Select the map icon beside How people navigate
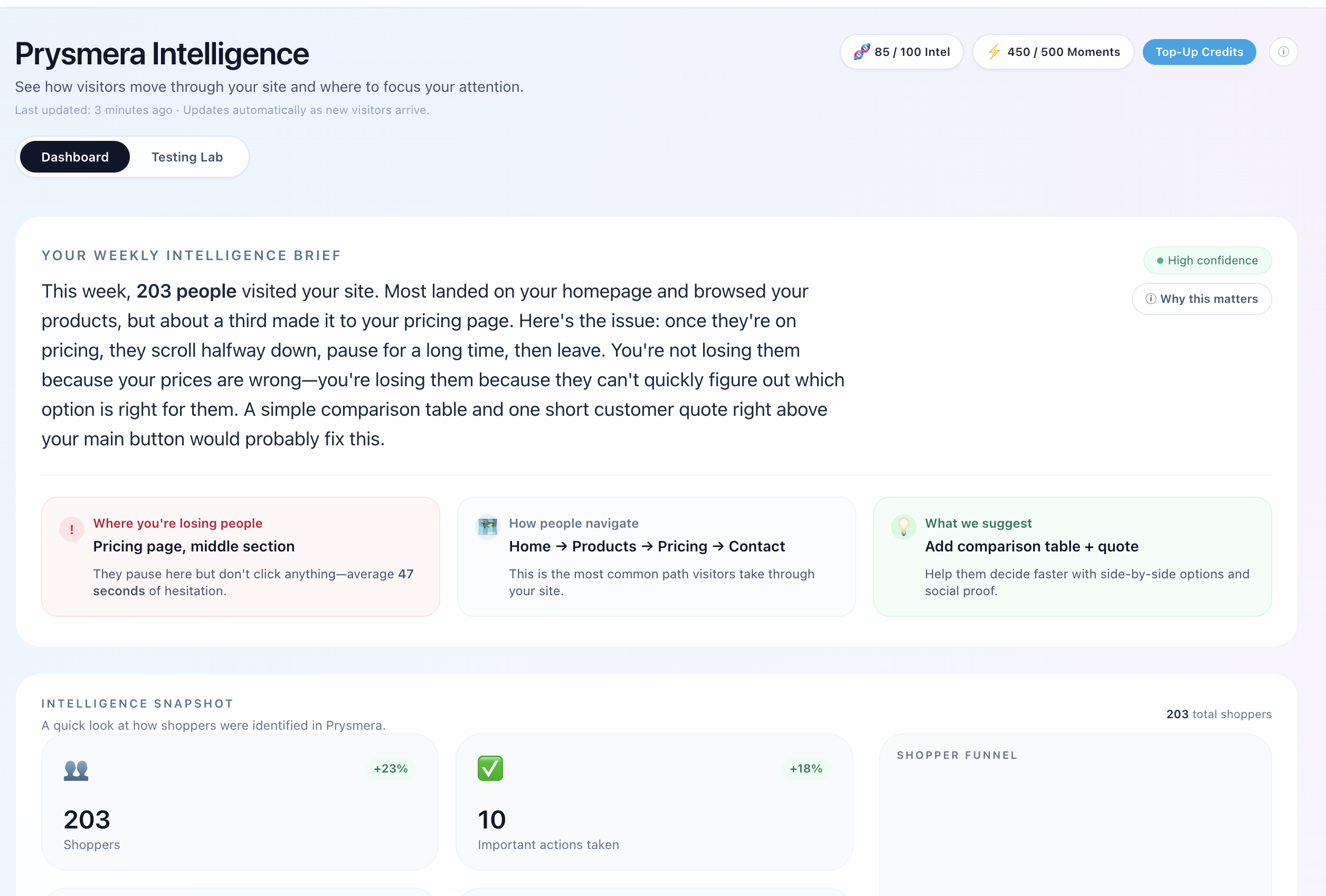Viewport: 1326px width, 896px height. pos(488,527)
